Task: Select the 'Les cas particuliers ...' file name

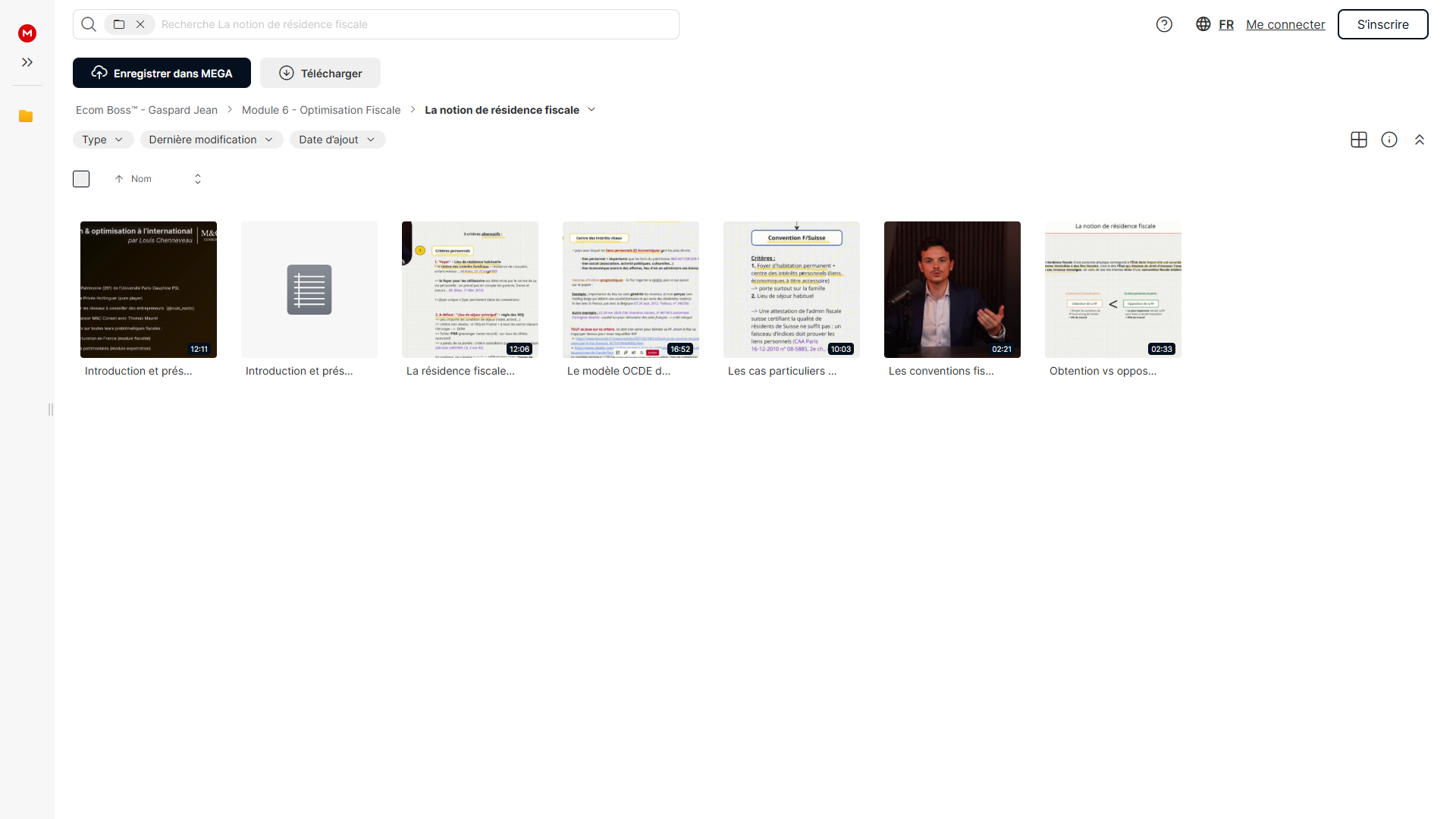Action: (782, 371)
